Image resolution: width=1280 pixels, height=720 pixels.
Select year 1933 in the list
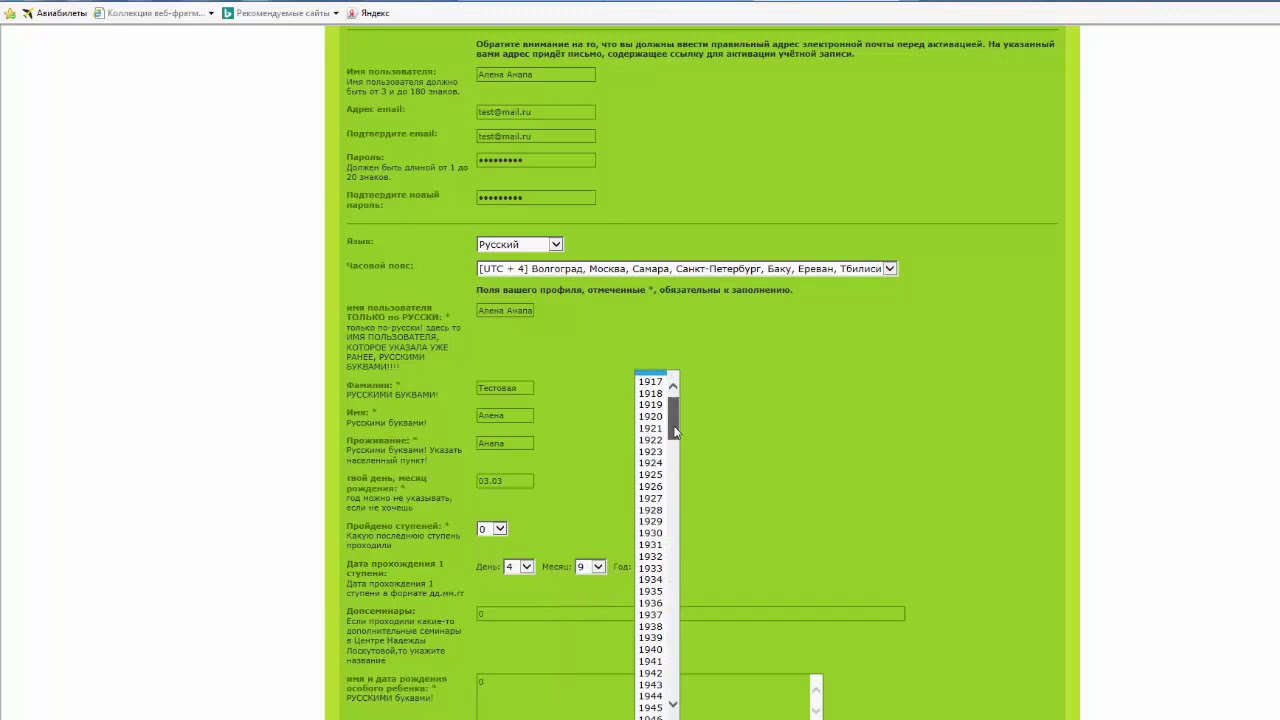650,568
